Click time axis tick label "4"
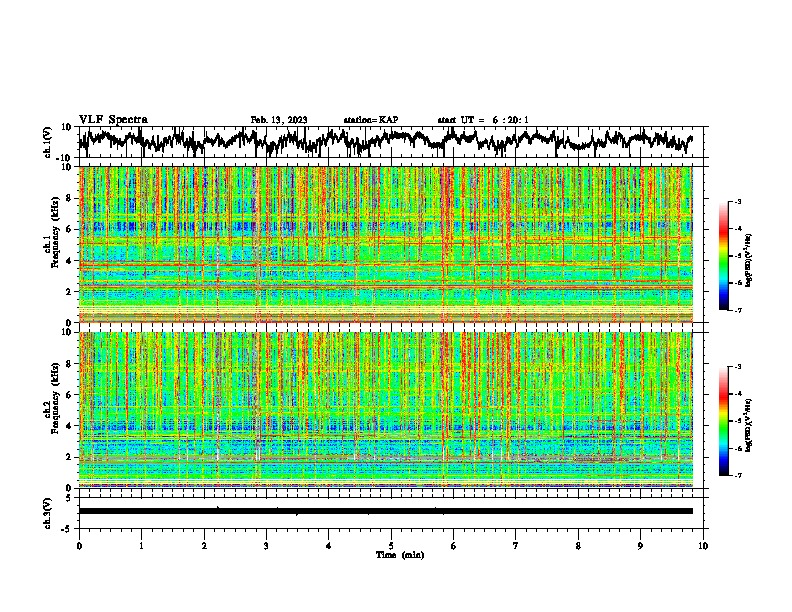Image resolution: width=792 pixels, height=612 pixels. pyautogui.click(x=329, y=546)
